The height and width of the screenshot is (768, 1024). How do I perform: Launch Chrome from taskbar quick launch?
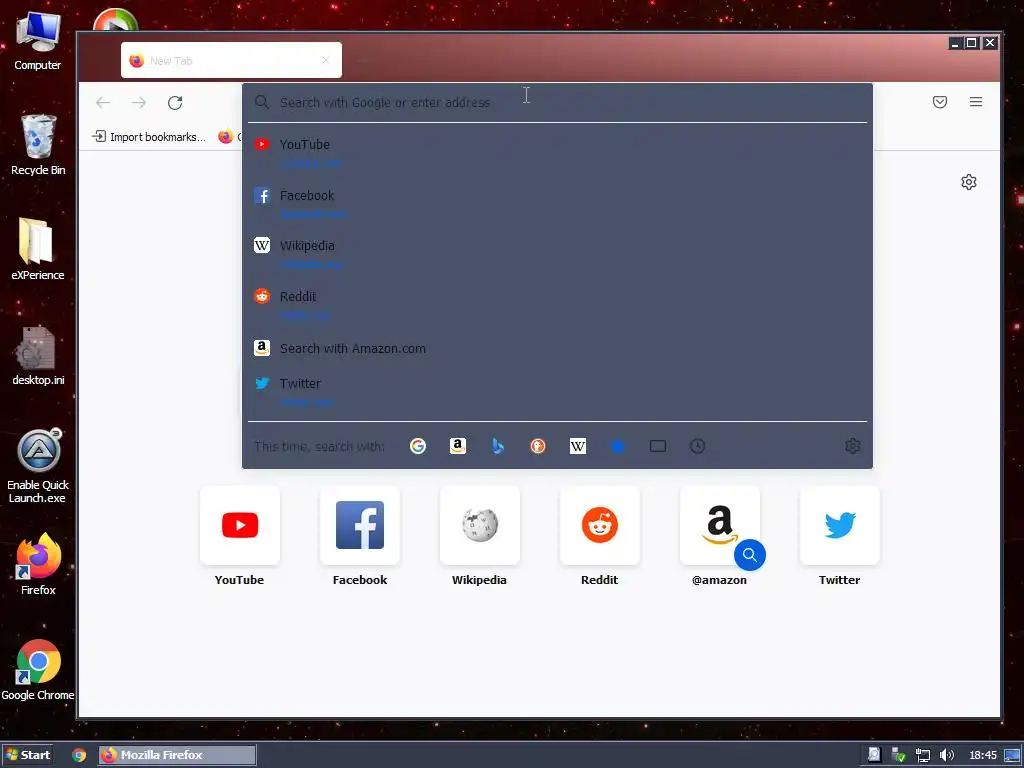pyautogui.click(x=79, y=755)
